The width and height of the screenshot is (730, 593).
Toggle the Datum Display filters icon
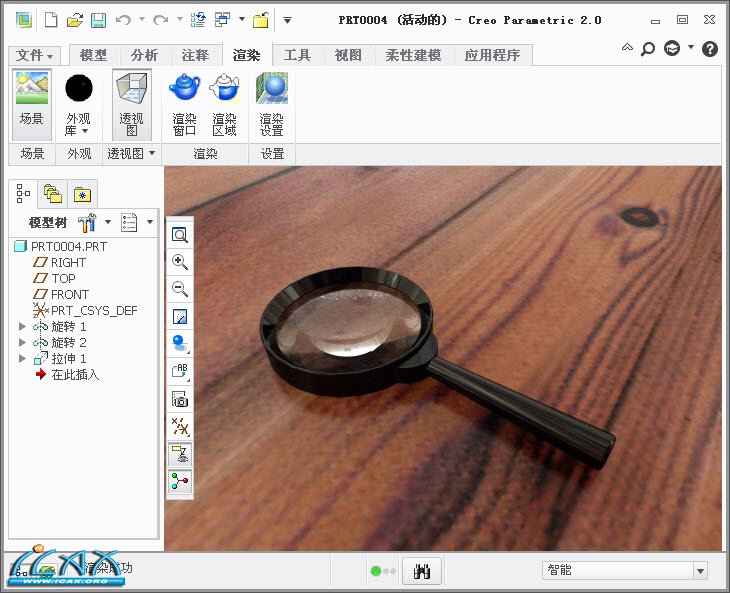point(180,426)
